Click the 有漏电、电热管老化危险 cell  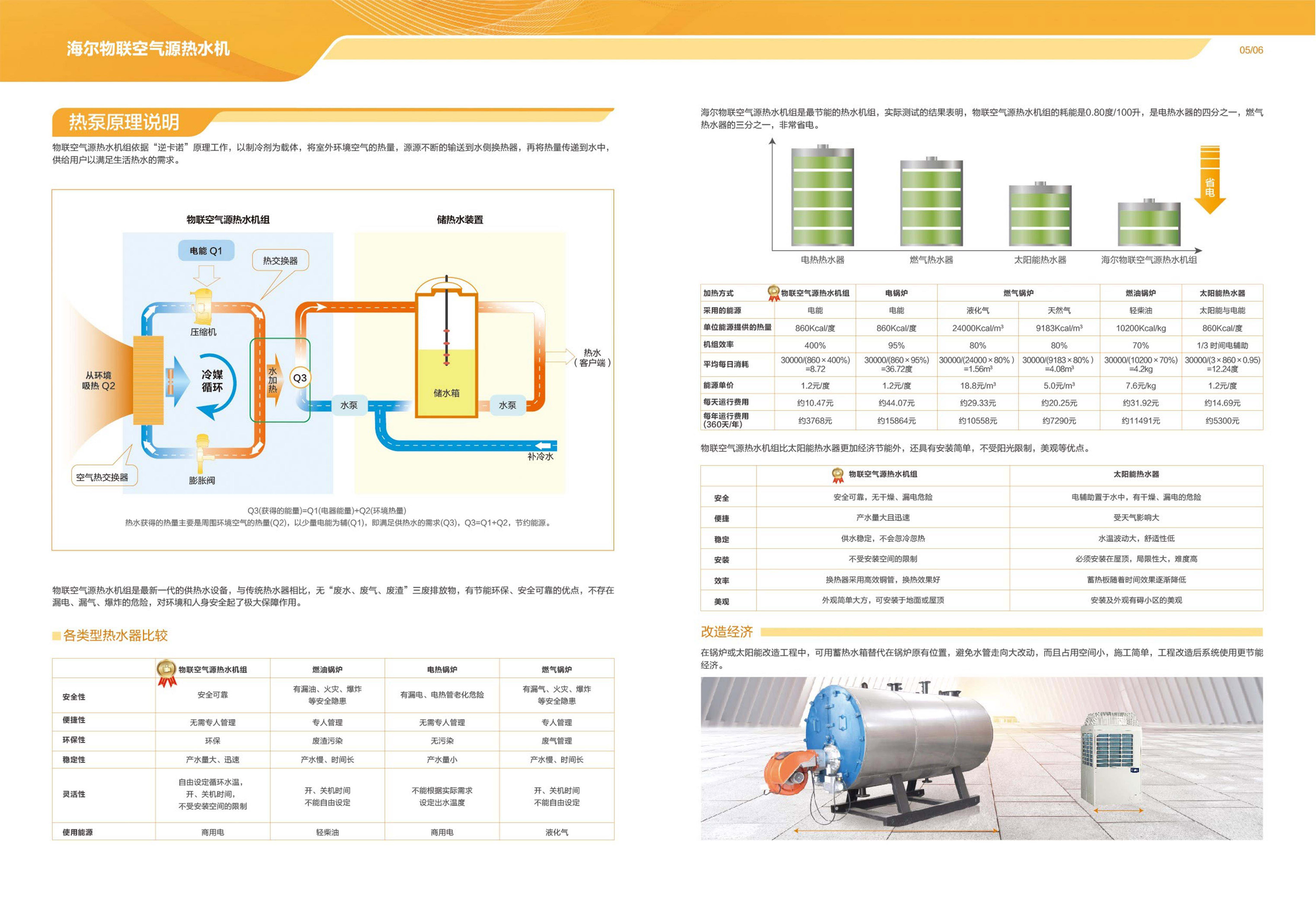point(442,694)
